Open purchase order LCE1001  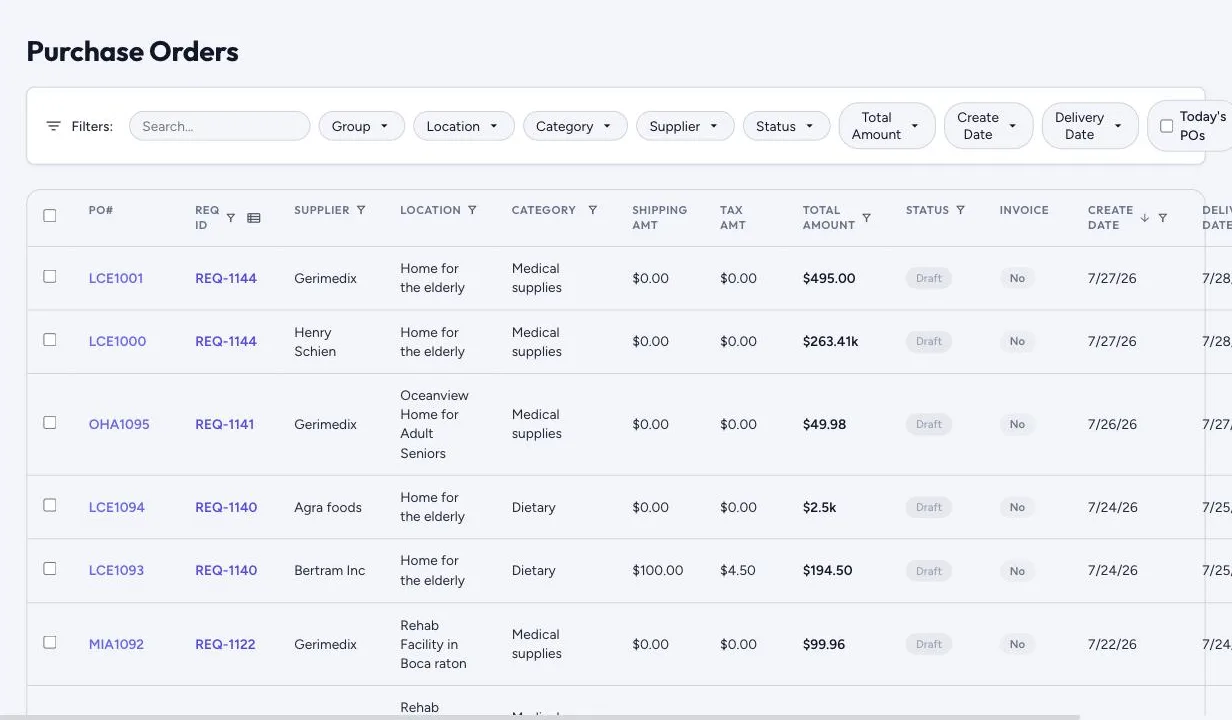click(x=116, y=278)
